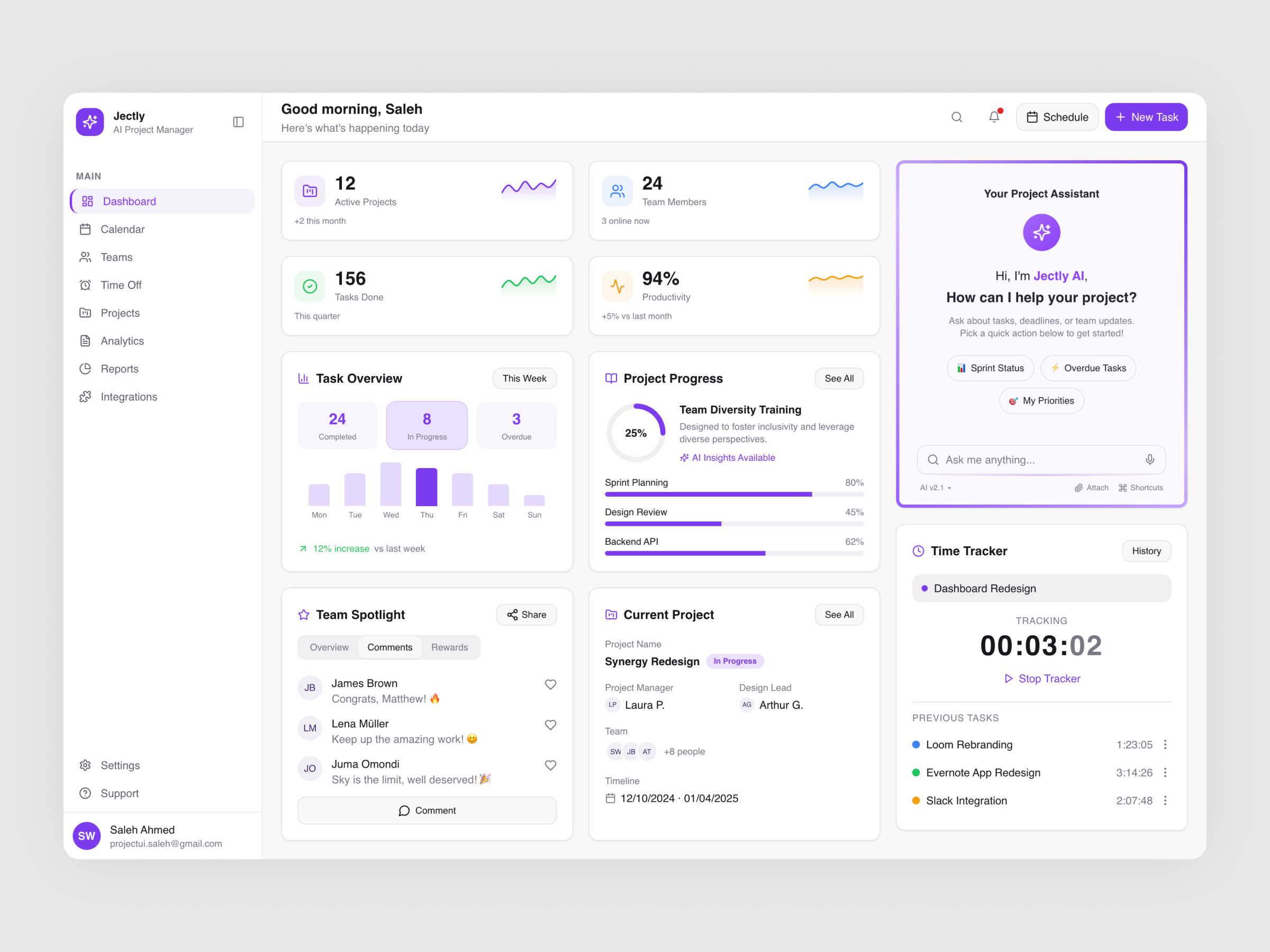
Task: Open the AI v2.1 version dropdown
Action: [x=935, y=488]
